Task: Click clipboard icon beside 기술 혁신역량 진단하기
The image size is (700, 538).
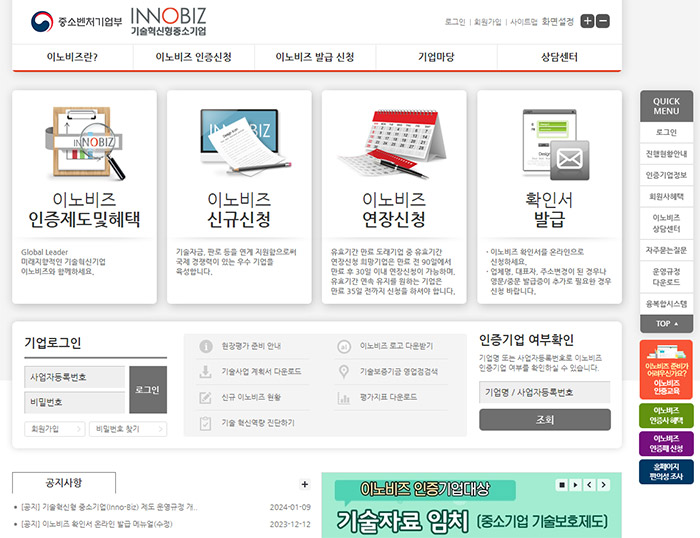Action: click(205, 423)
